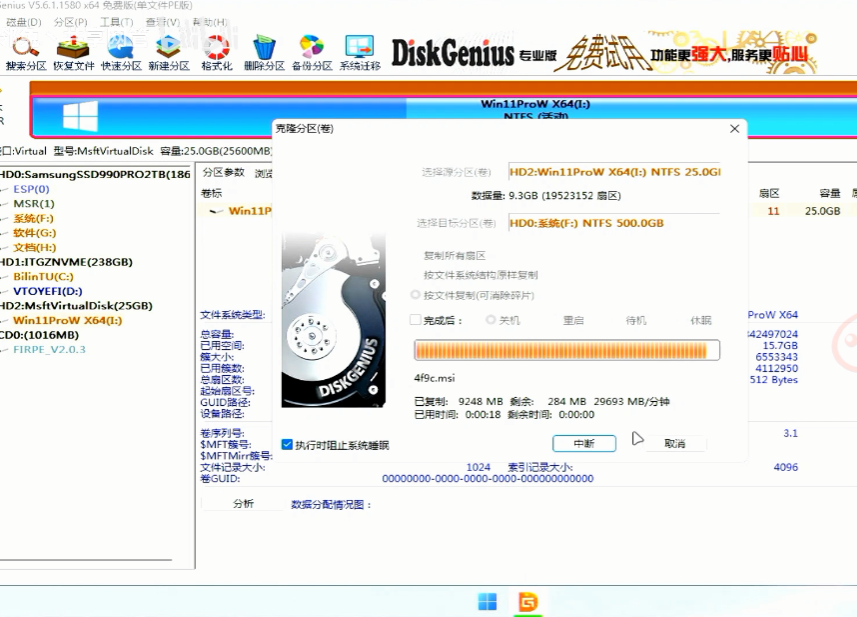The width and height of the screenshot is (857, 617).
Task: Click the Windows logo on partition map
Action: [80, 116]
